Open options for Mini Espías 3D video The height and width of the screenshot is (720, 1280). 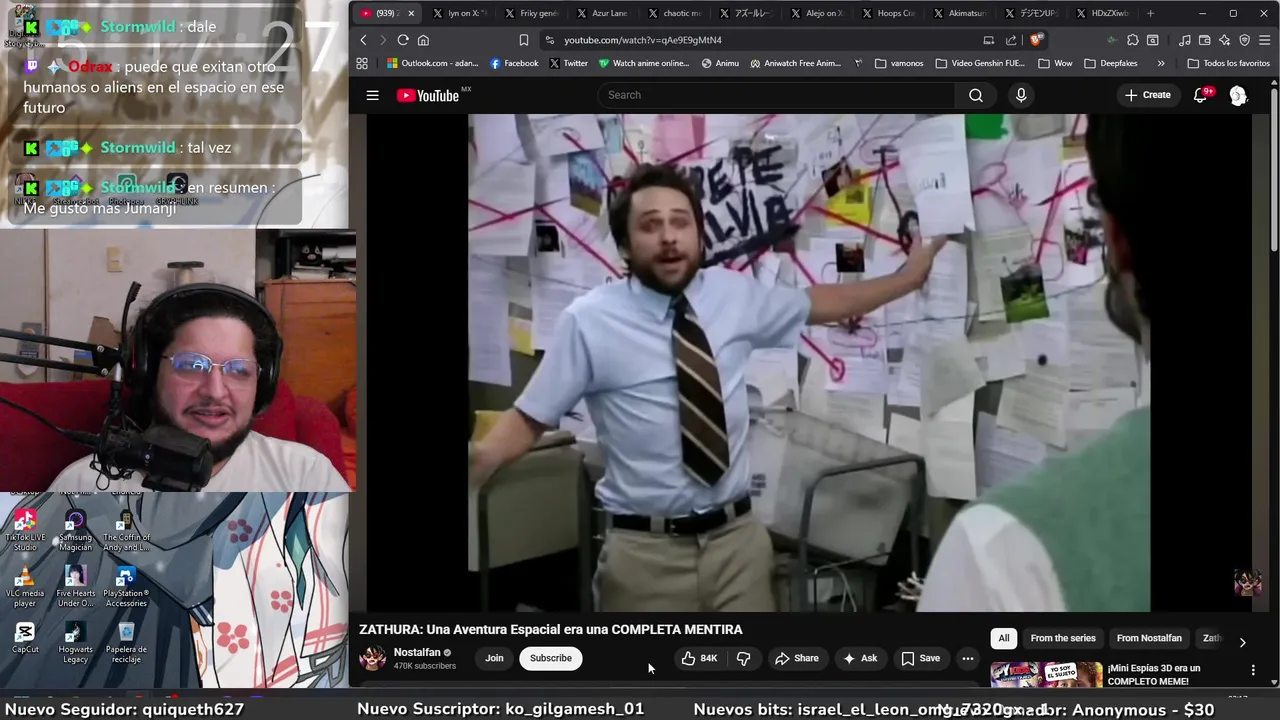click(x=1253, y=670)
